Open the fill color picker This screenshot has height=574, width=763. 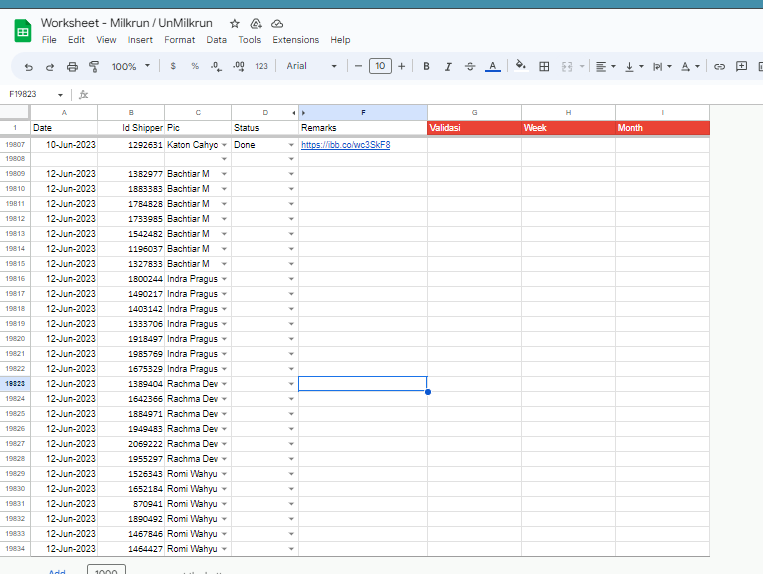pyautogui.click(x=521, y=65)
